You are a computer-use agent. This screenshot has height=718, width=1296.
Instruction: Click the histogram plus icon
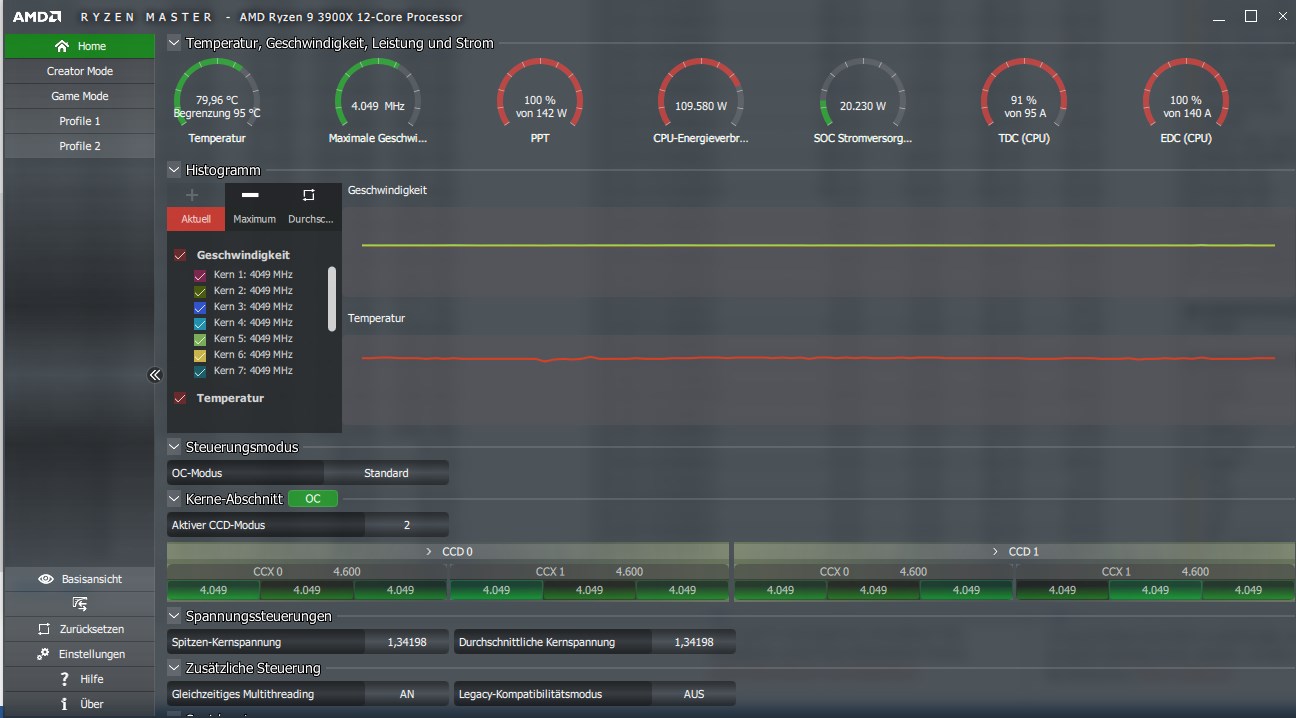[192, 195]
